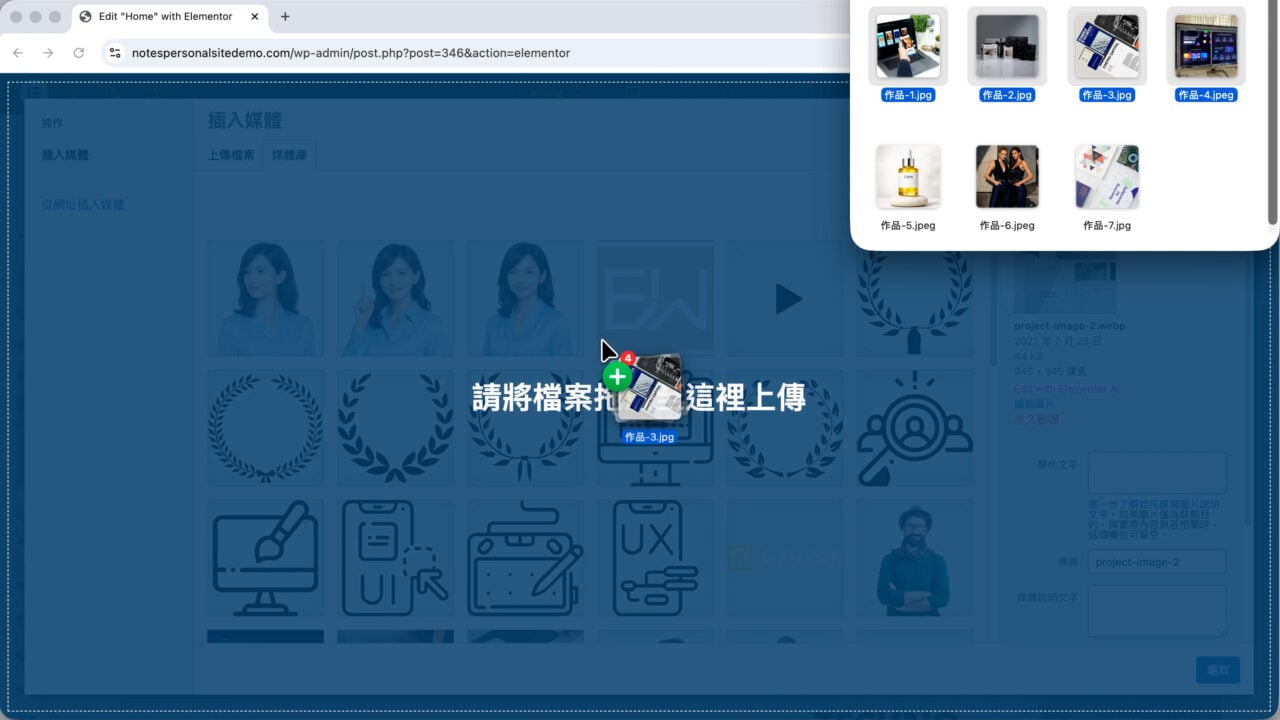Select the monitor with paintbrush icon image

pyautogui.click(x=265, y=558)
